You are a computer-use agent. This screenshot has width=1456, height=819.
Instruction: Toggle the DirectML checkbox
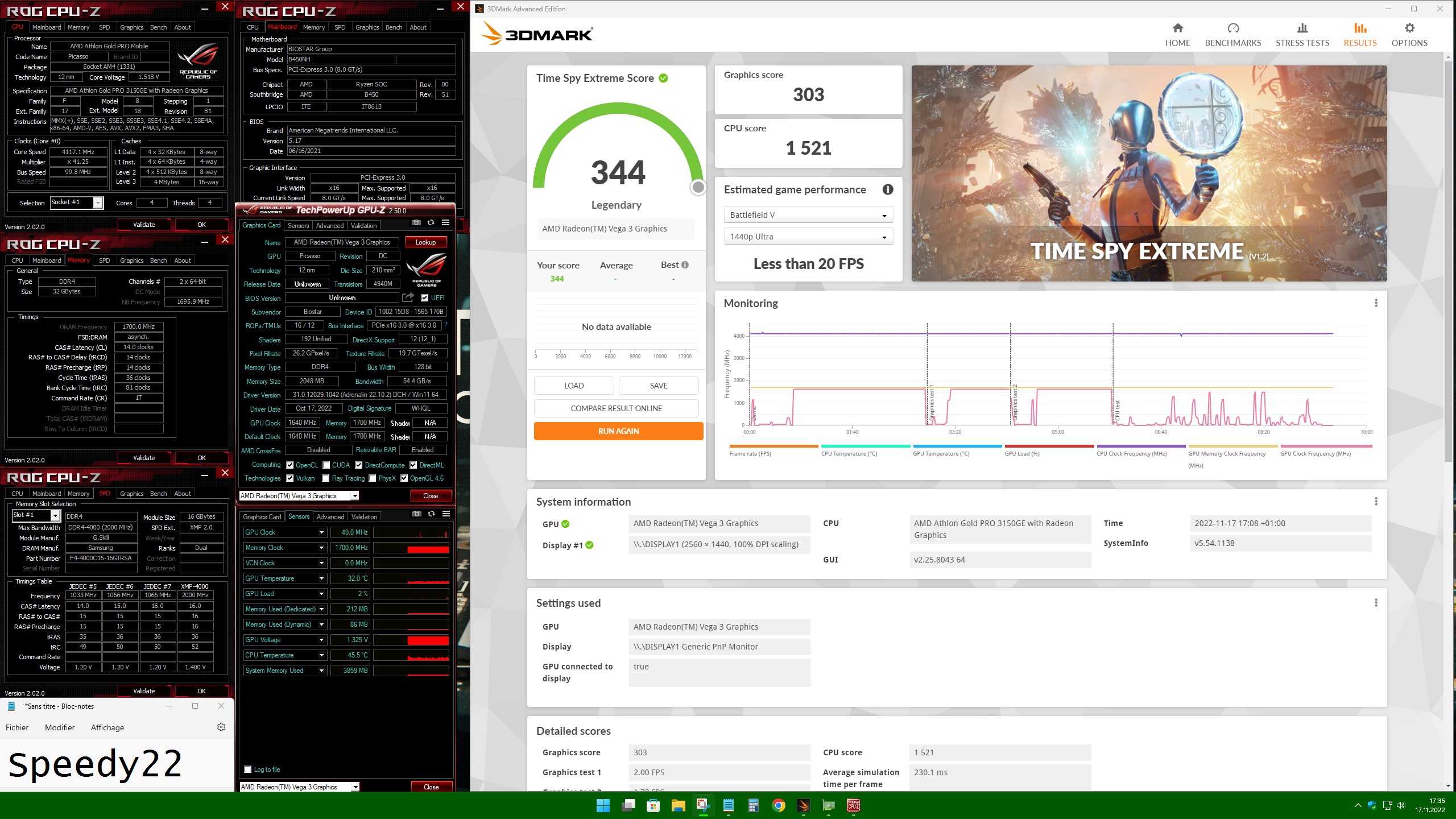coord(413,465)
